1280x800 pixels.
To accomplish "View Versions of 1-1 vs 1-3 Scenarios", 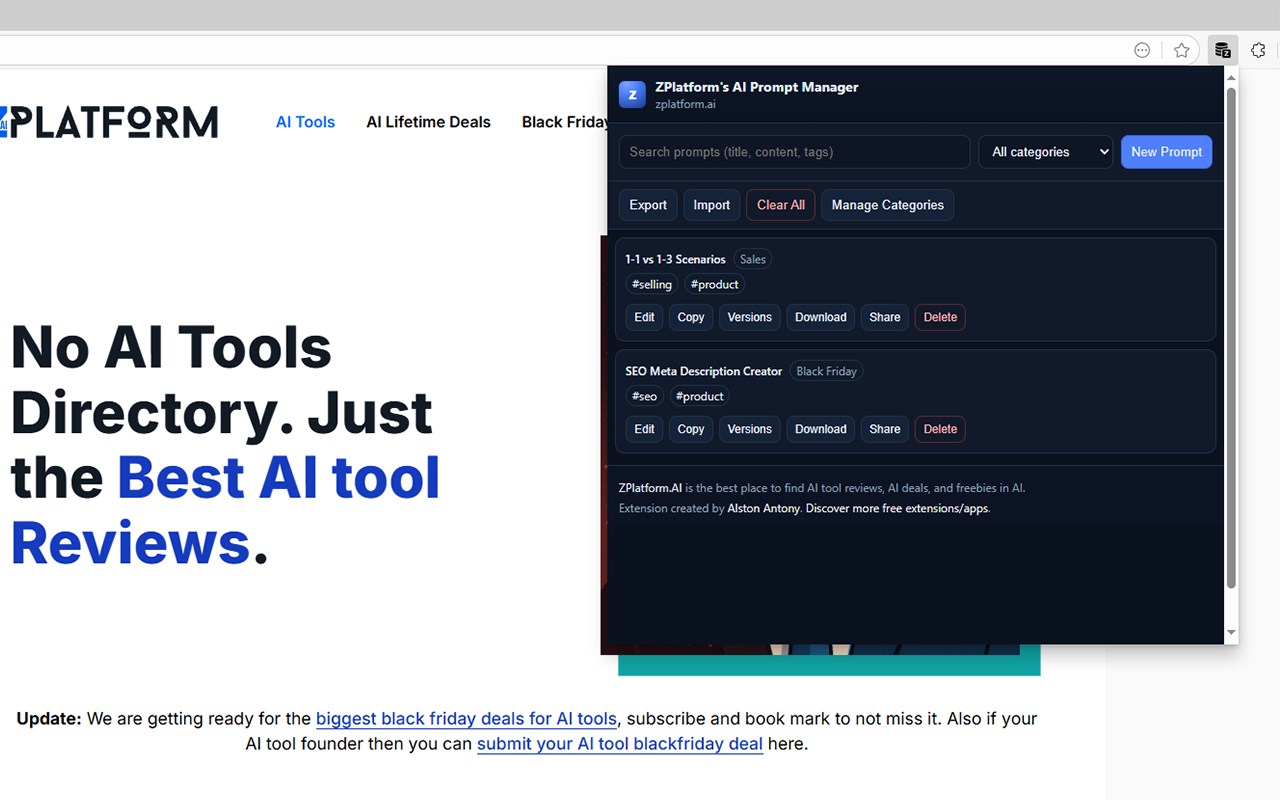I will click(x=750, y=317).
